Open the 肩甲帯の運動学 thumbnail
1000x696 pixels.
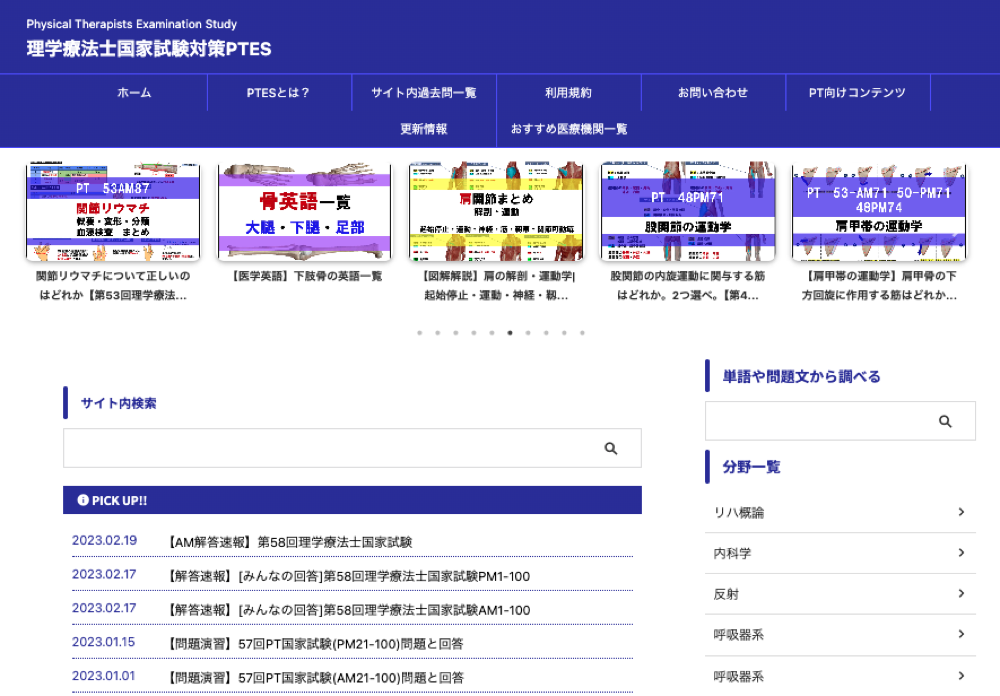point(879,211)
